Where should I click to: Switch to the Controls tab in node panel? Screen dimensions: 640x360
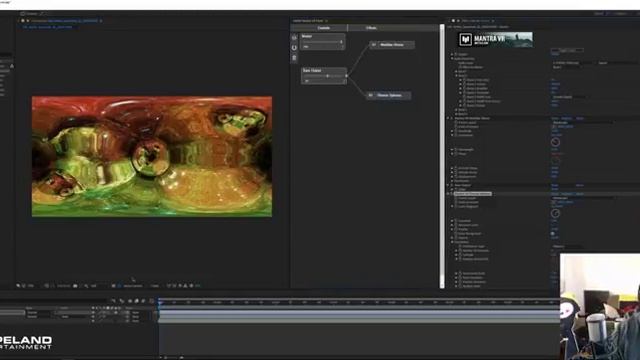click(x=323, y=28)
